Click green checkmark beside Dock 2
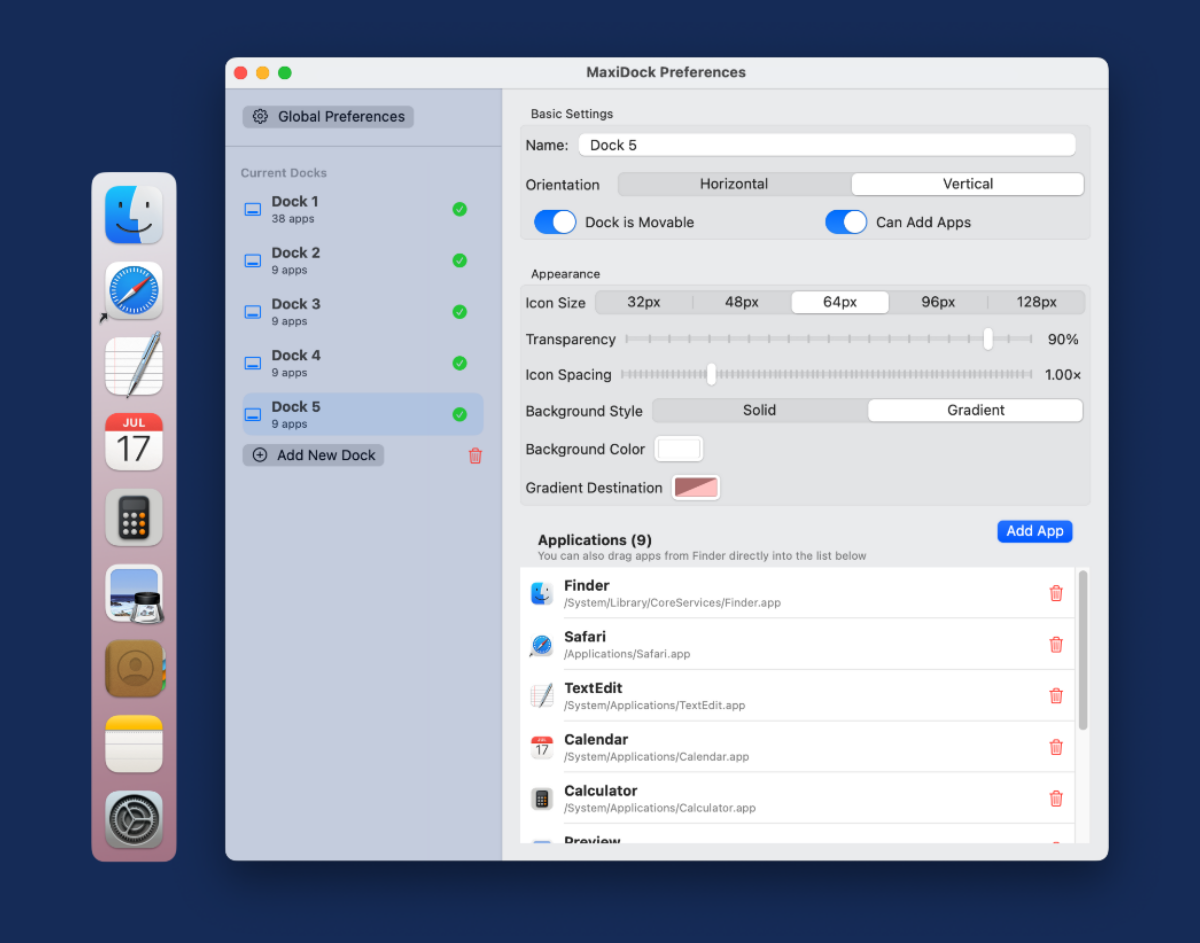Screen dimensions: 1200x943 point(459,260)
